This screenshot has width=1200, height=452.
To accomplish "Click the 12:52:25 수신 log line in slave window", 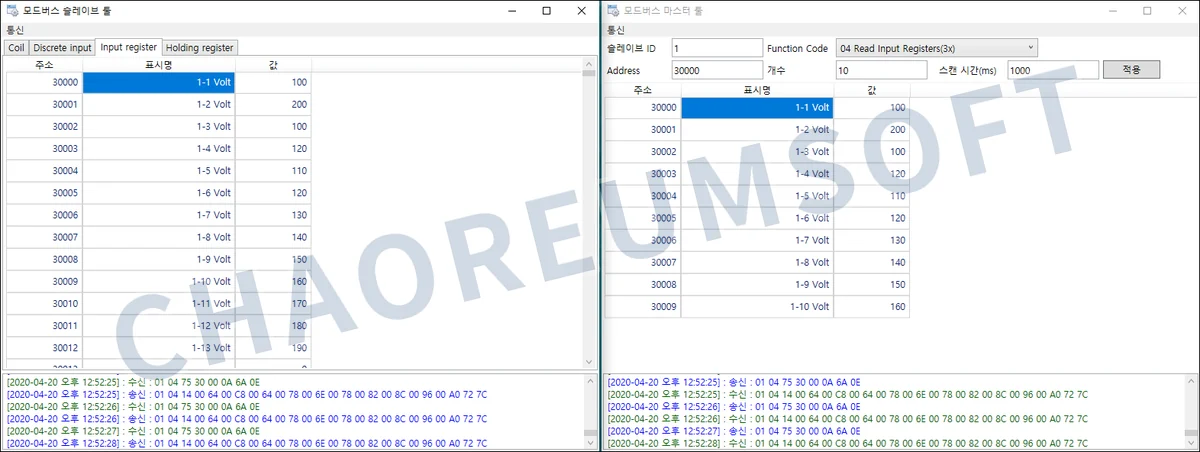I will pyautogui.click(x=133, y=381).
